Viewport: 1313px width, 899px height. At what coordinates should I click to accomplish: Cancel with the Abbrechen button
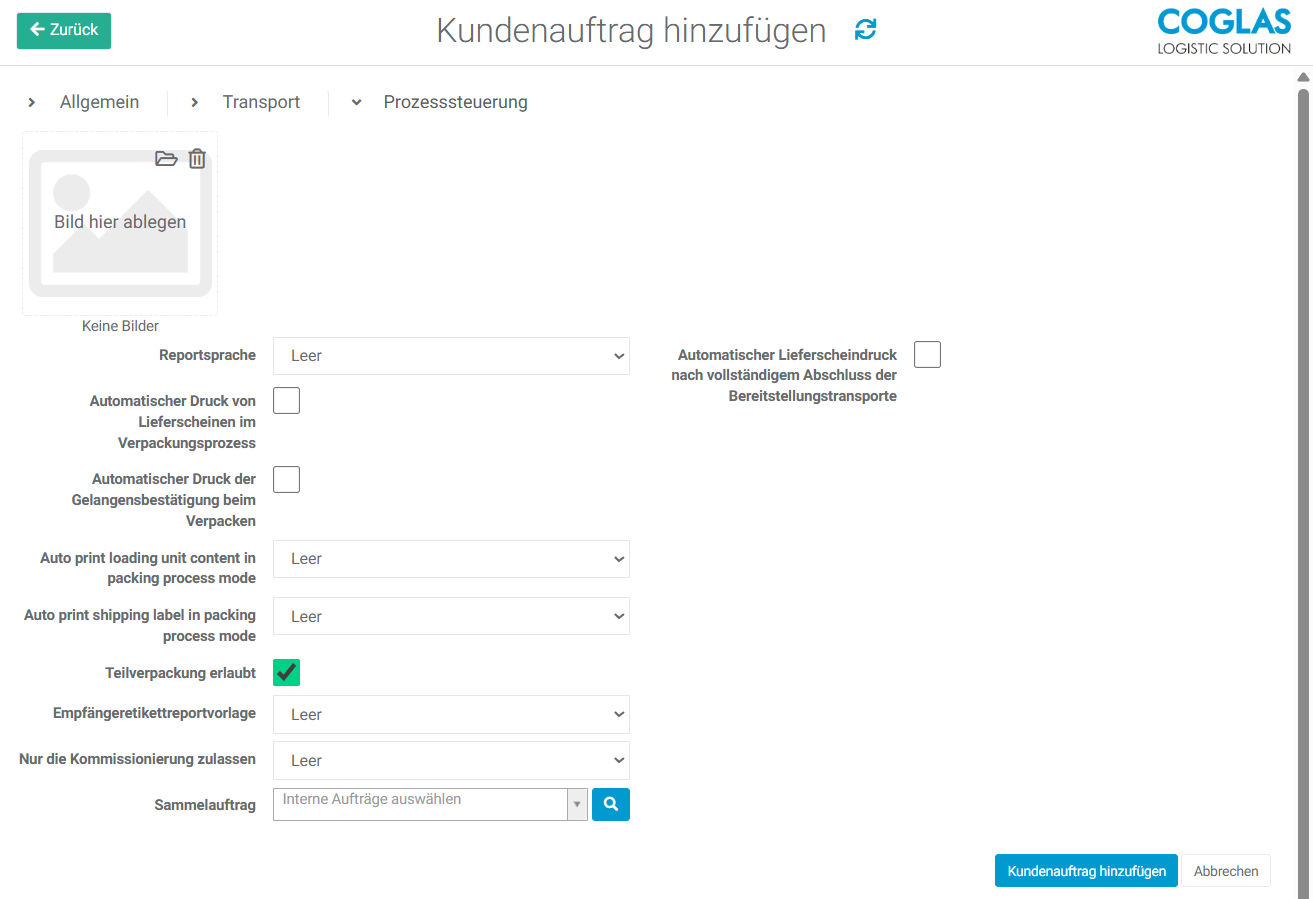coord(1226,870)
